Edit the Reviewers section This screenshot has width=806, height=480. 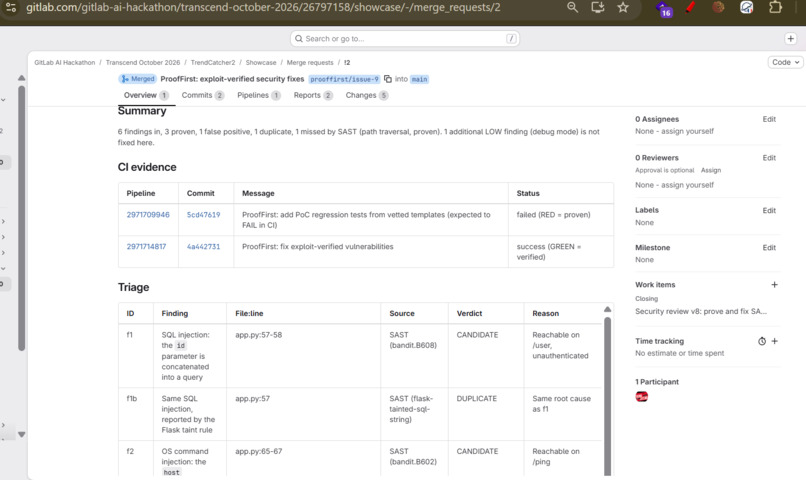769,158
